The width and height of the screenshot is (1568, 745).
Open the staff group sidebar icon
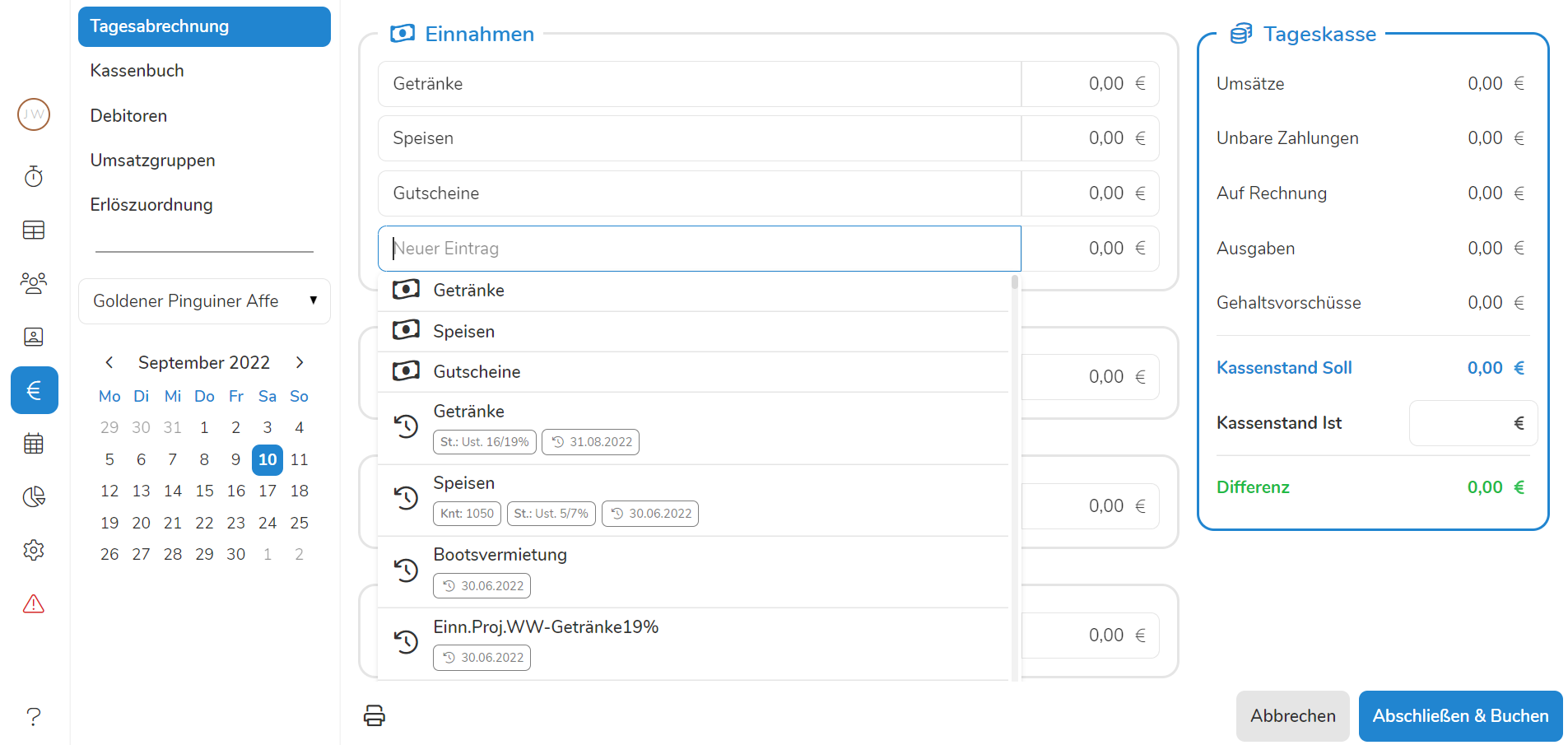pyautogui.click(x=34, y=283)
